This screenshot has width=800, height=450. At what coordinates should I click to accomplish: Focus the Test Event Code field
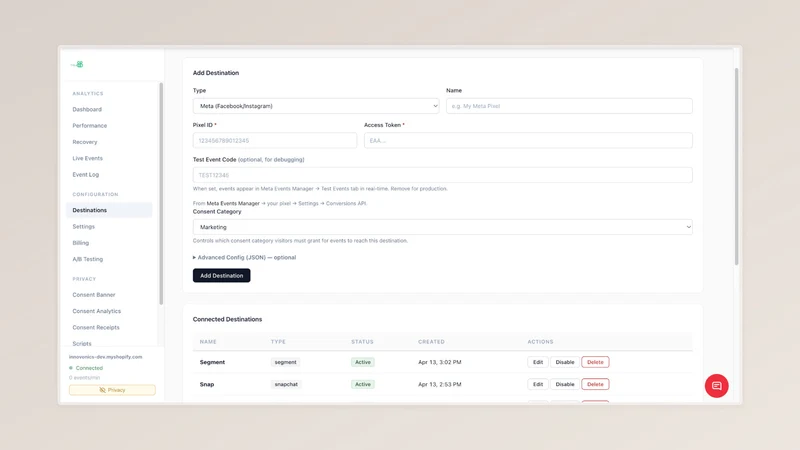[x=442, y=175]
